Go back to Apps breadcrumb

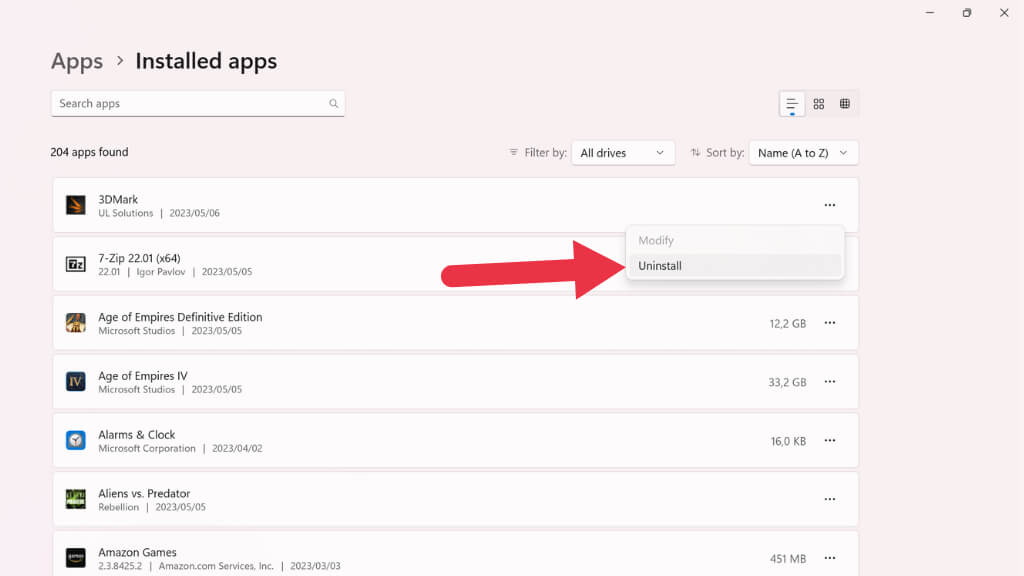[77, 61]
